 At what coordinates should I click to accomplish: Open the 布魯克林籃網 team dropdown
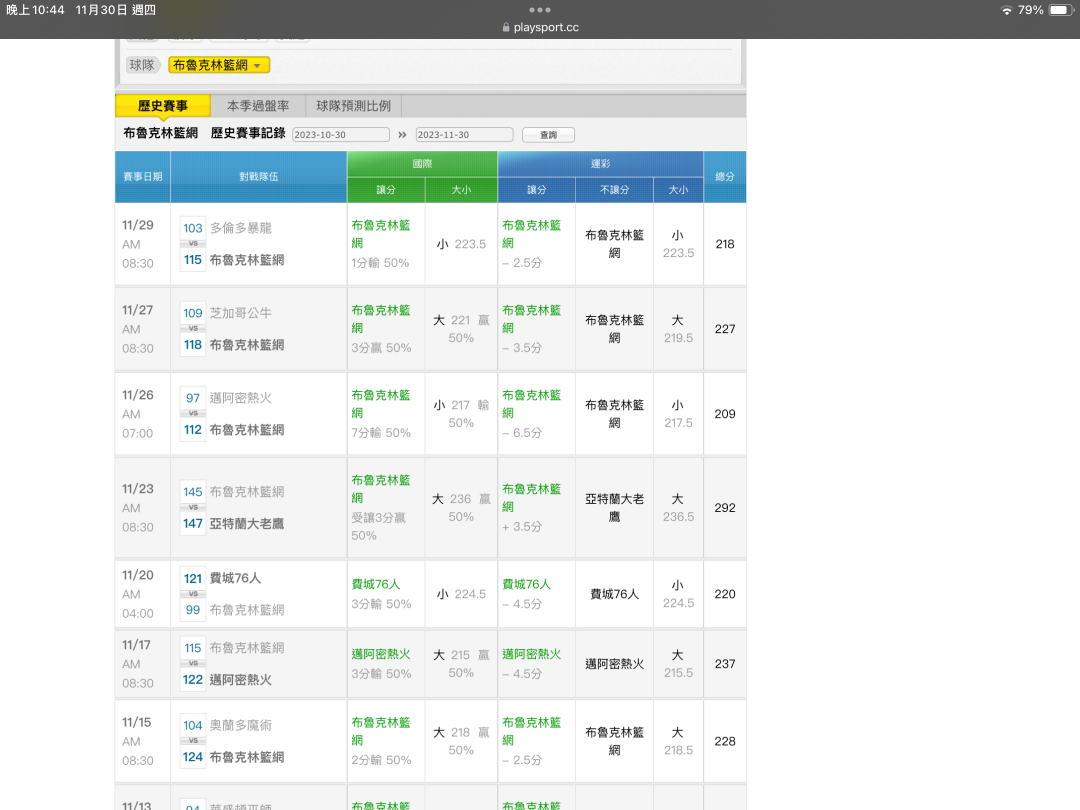218,65
